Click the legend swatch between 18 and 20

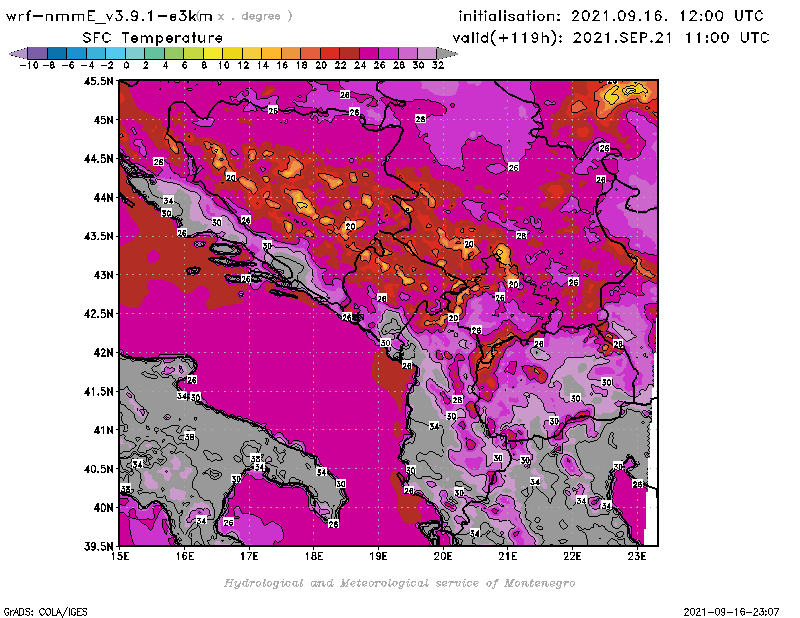pyautogui.click(x=310, y=53)
